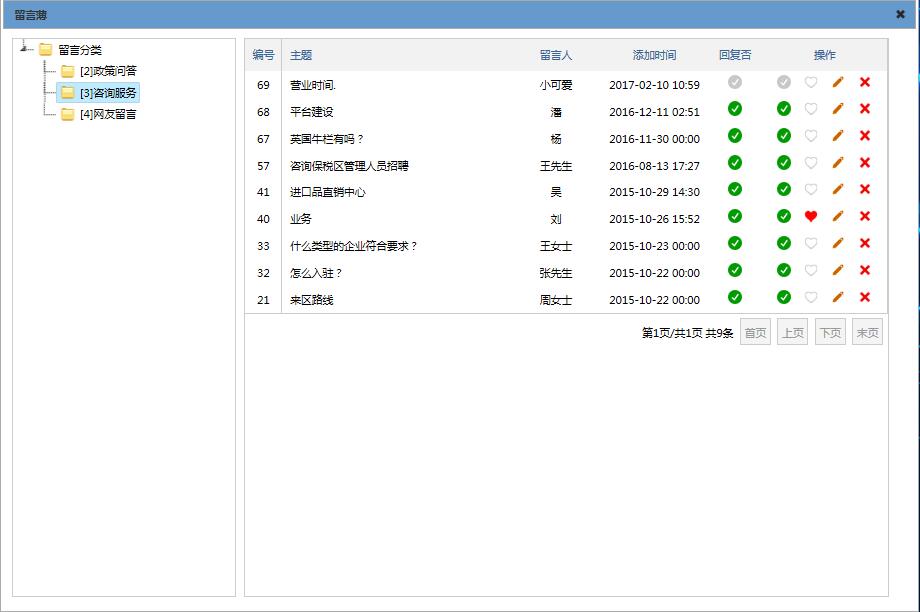Delete message 21 "来区路线" with red X

click(x=865, y=297)
